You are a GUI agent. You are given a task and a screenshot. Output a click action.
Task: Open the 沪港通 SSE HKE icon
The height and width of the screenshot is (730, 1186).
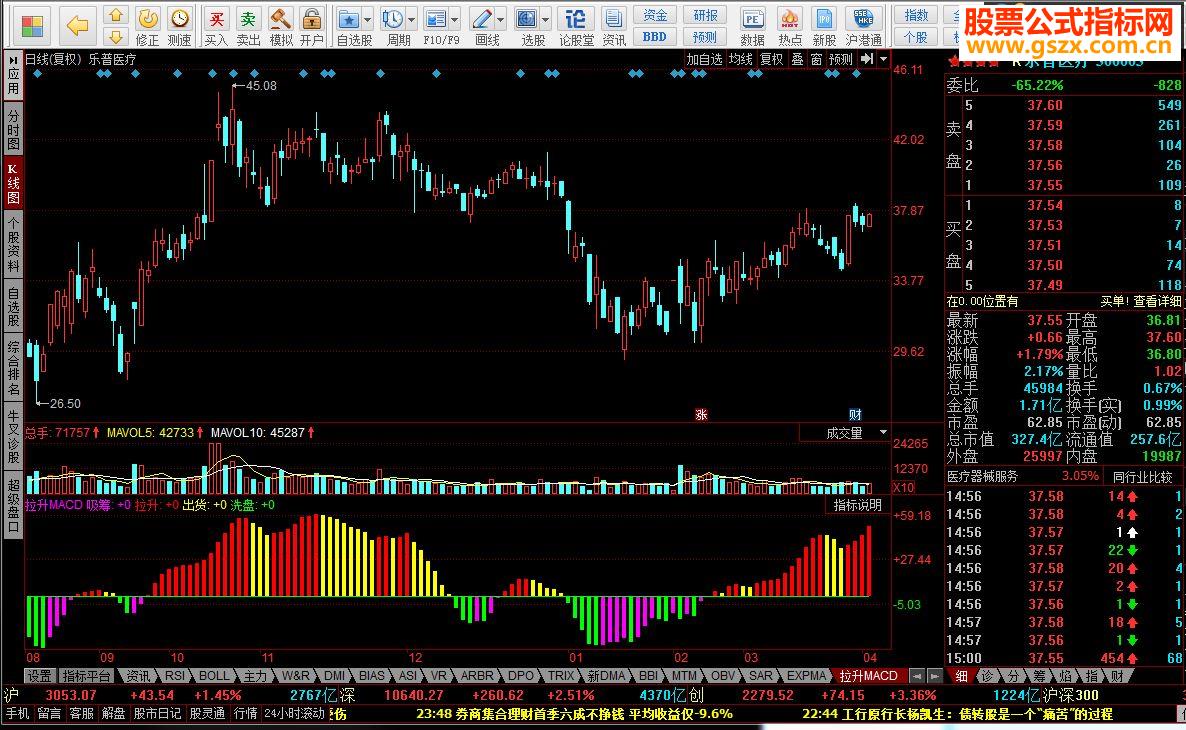click(863, 19)
